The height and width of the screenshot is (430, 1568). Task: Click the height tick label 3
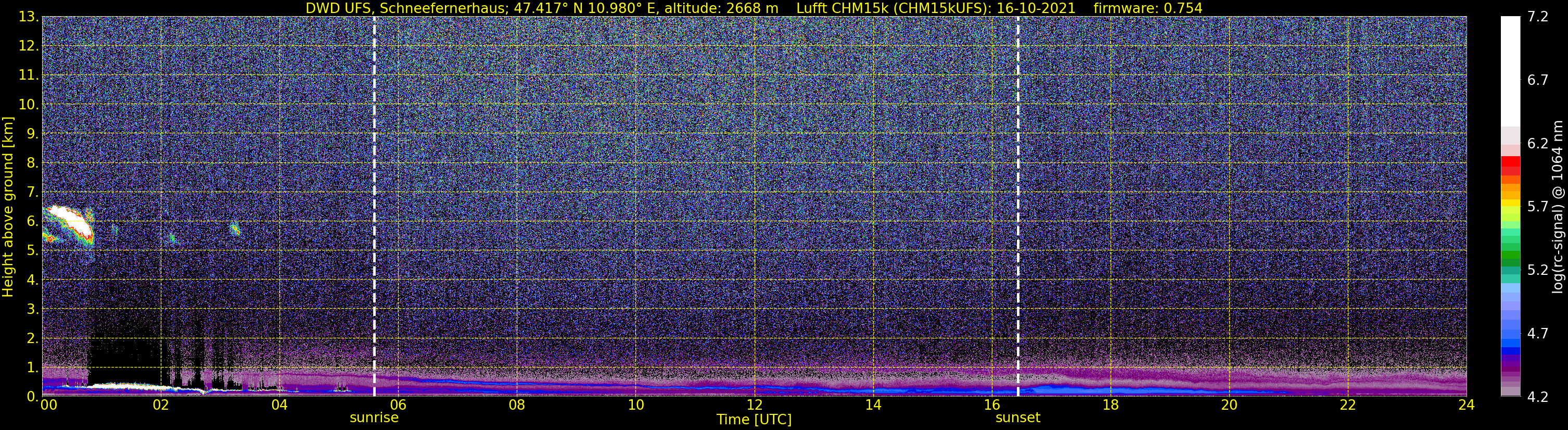(33, 309)
